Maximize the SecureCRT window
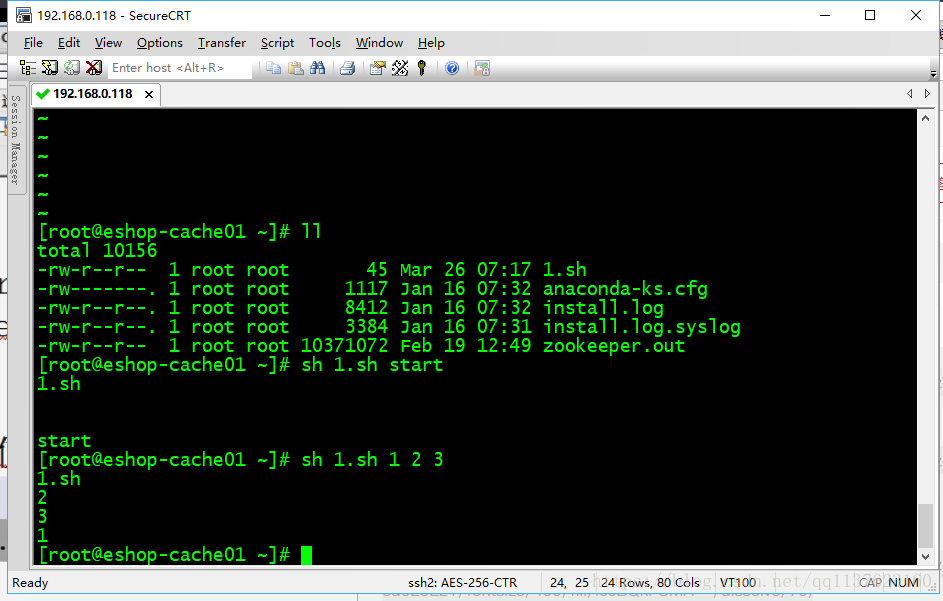 click(x=870, y=15)
